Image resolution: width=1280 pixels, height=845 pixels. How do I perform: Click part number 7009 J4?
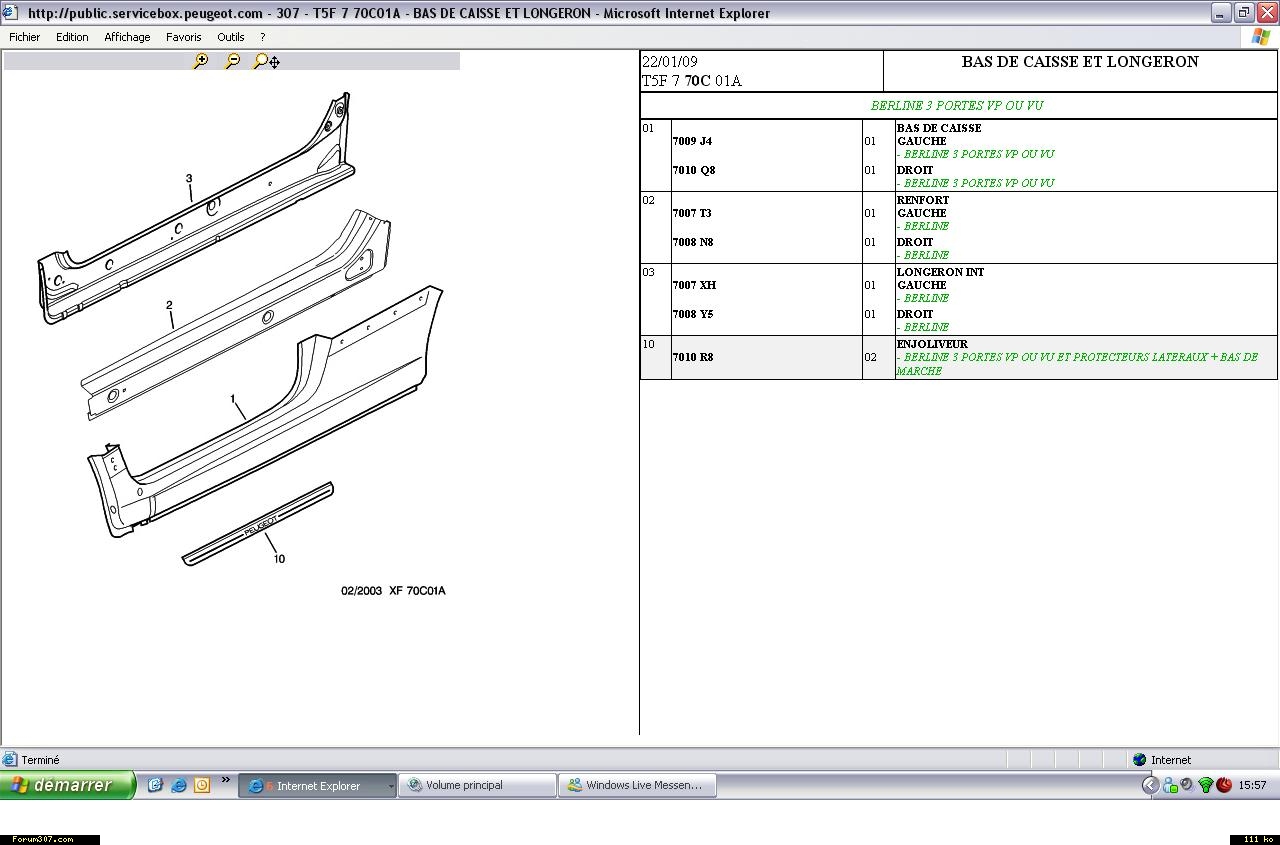click(692, 141)
